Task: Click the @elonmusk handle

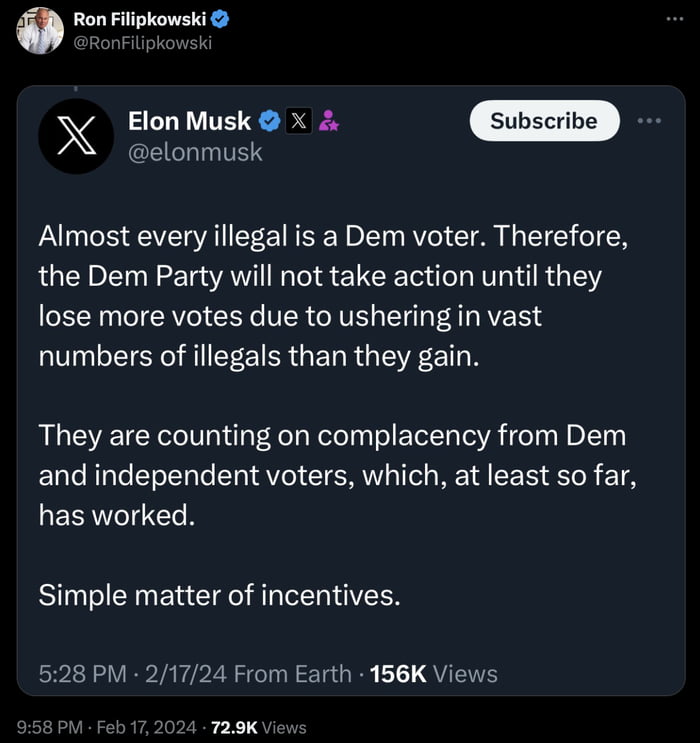Action: [x=195, y=151]
